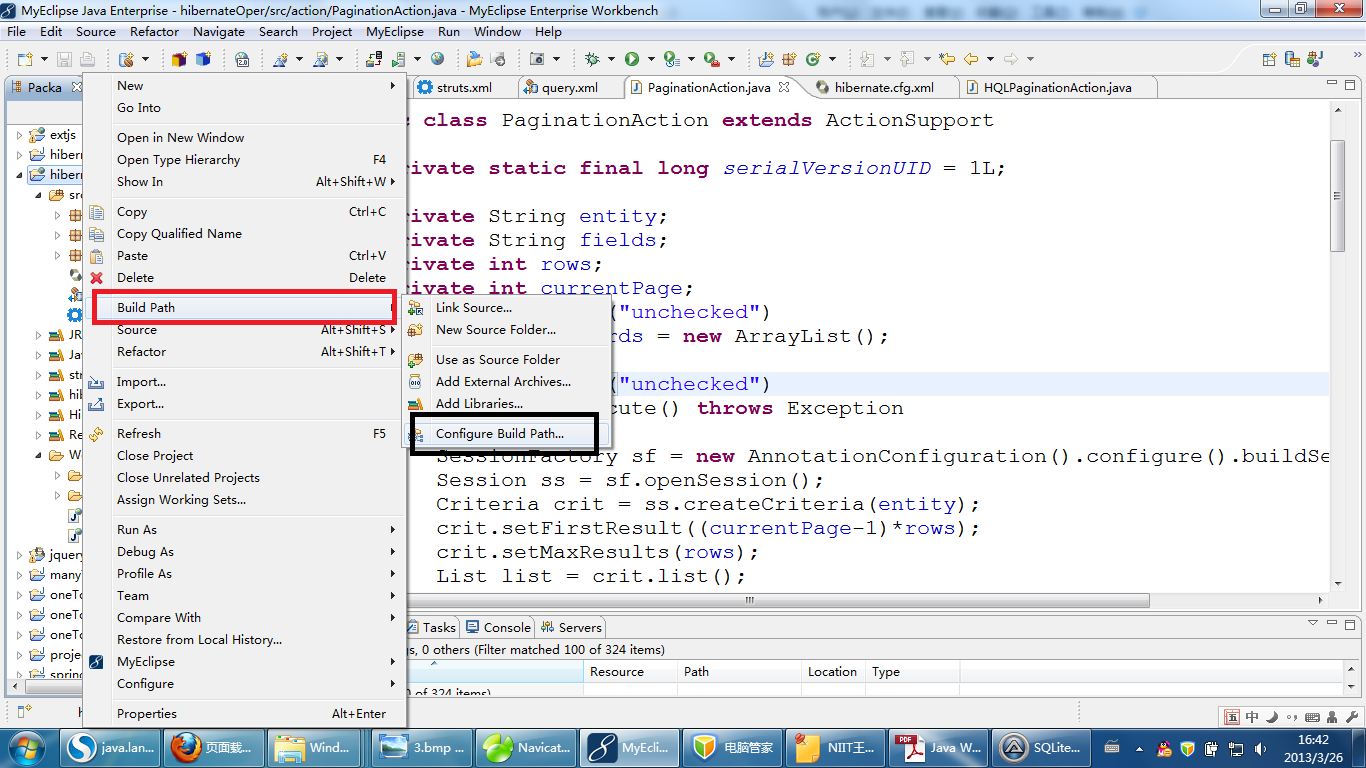The image size is (1366, 768).
Task: Click the grayed-out Save toolbar icon
Action: tap(64, 59)
